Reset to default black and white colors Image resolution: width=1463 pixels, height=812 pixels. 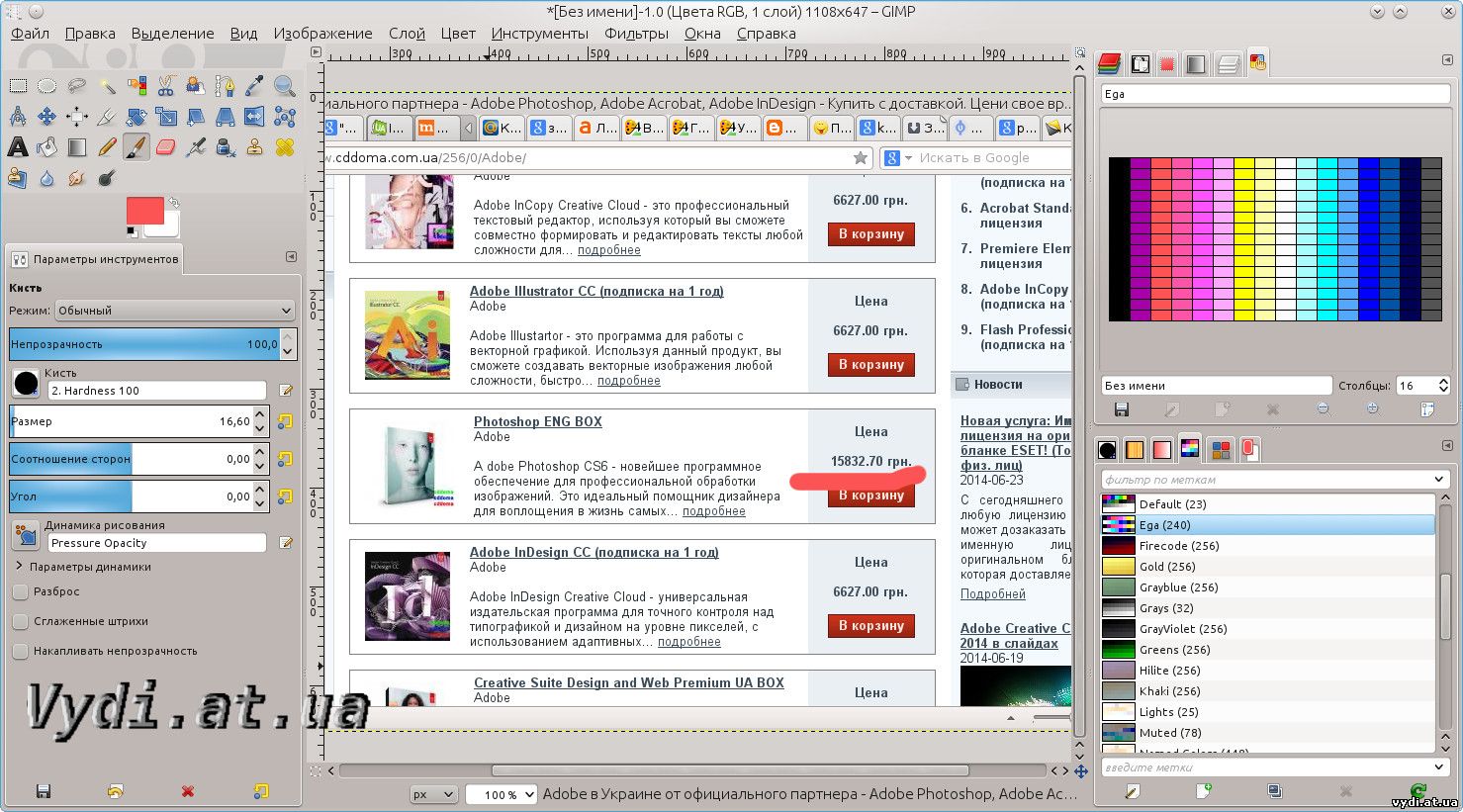(133, 231)
